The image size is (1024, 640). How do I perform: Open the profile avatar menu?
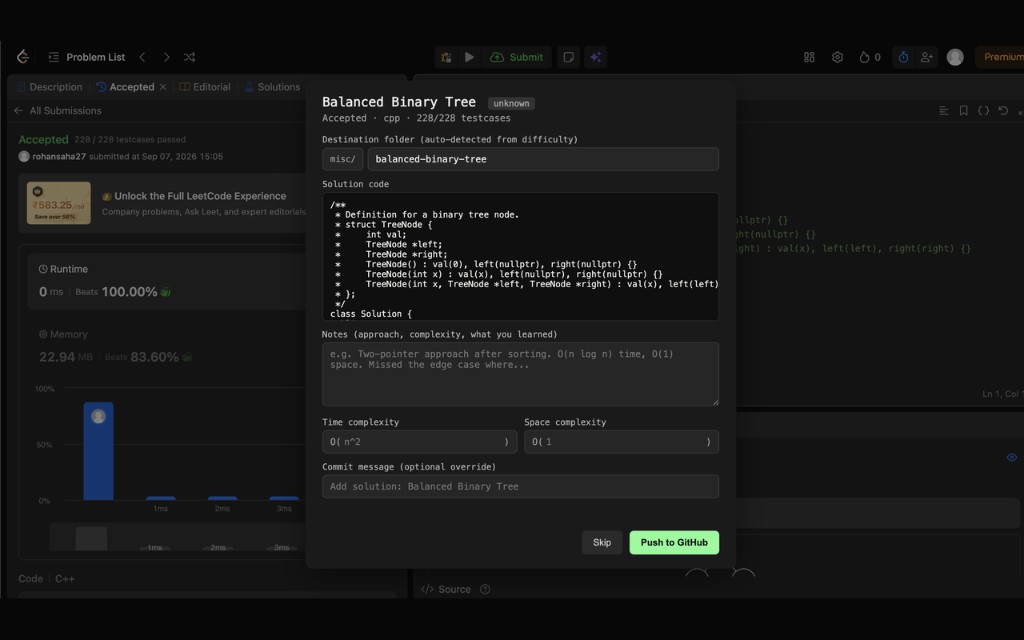point(955,57)
